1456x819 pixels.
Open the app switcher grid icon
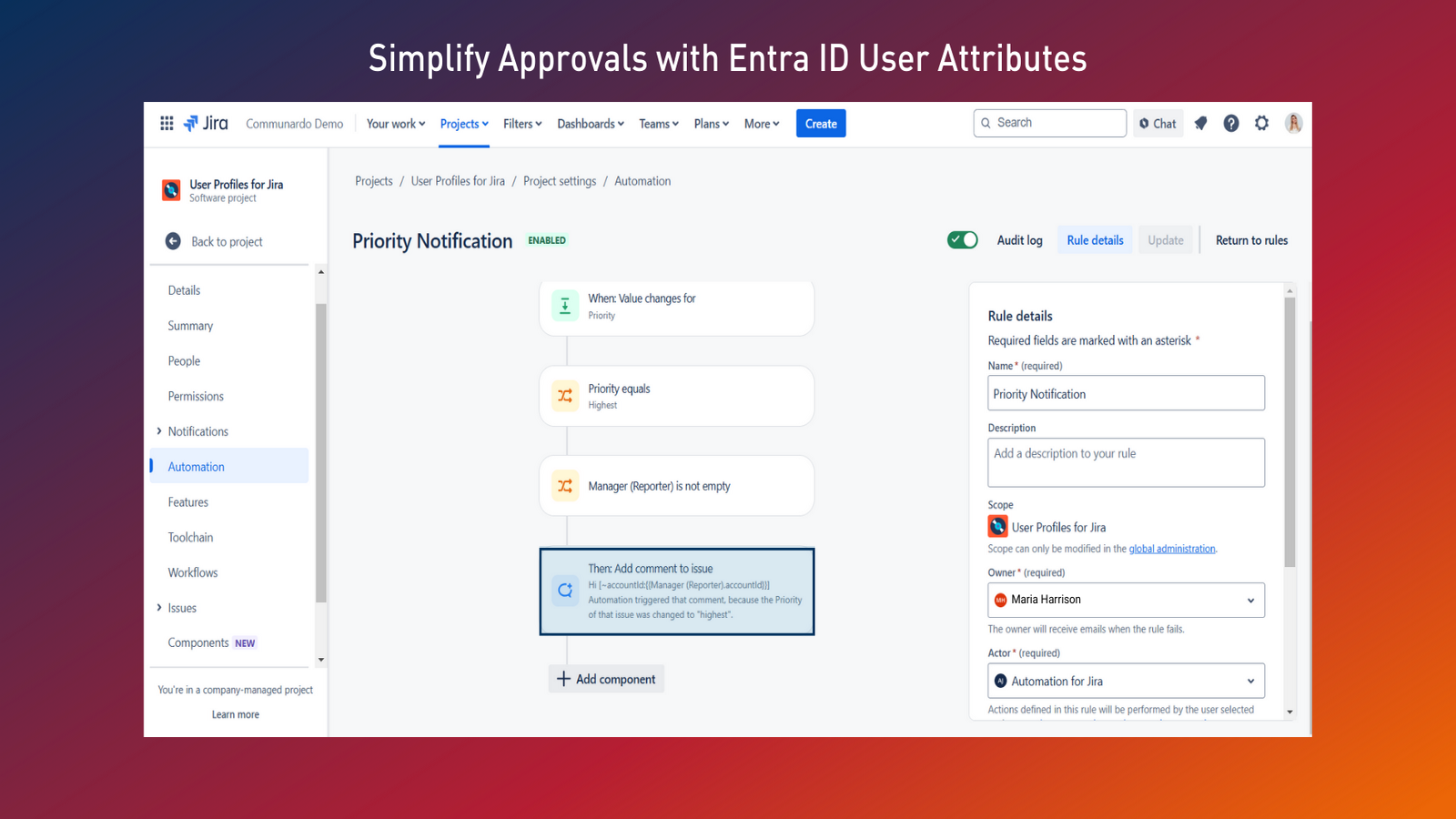[167, 124]
